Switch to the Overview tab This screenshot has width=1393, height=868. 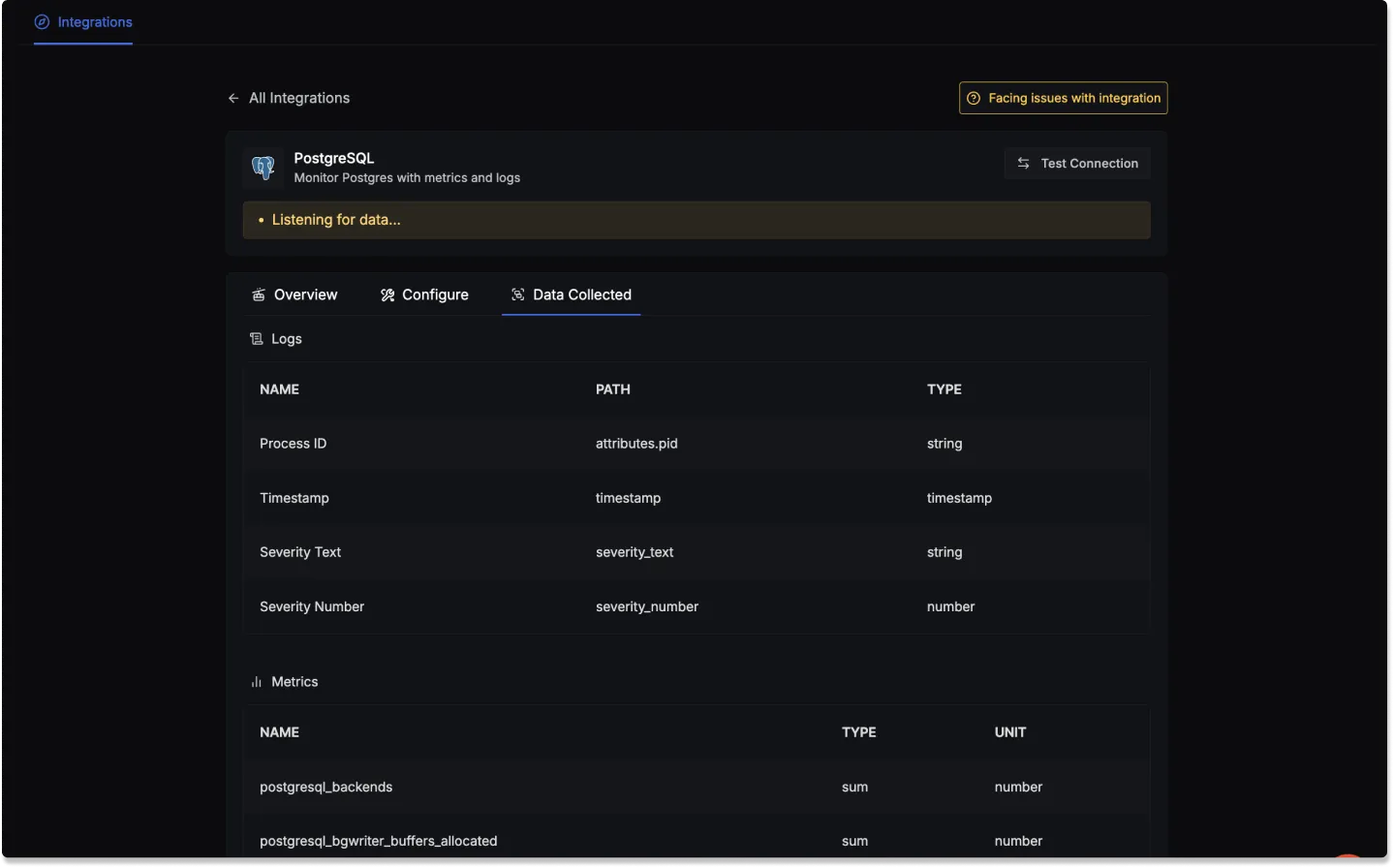pyautogui.click(x=294, y=294)
